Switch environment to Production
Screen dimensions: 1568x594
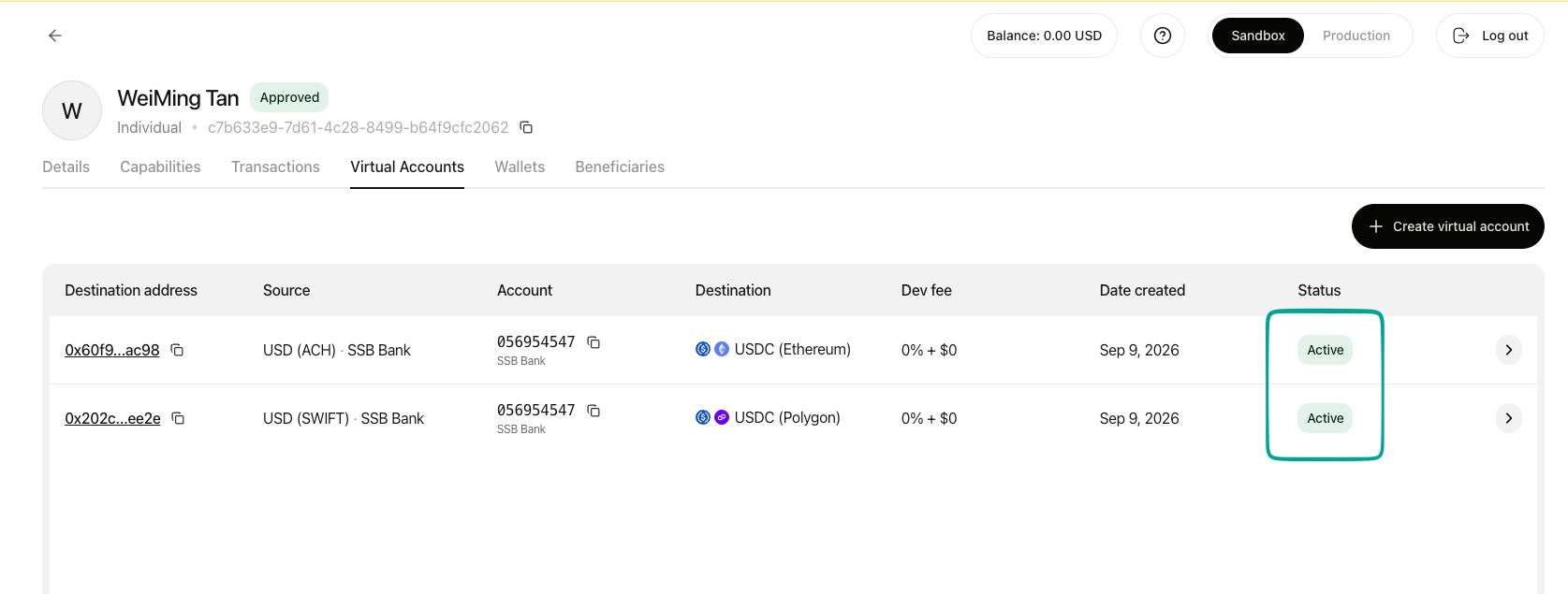tap(1356, 36)
